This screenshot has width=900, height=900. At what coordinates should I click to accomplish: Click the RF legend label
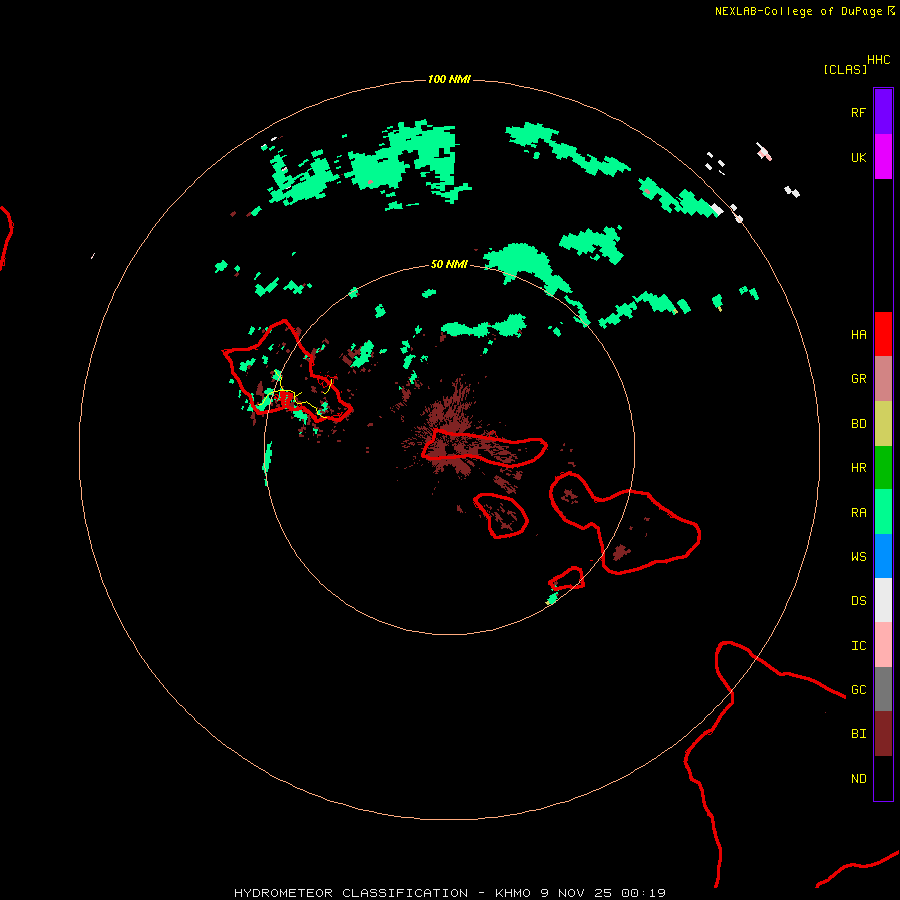click(858, 112)
